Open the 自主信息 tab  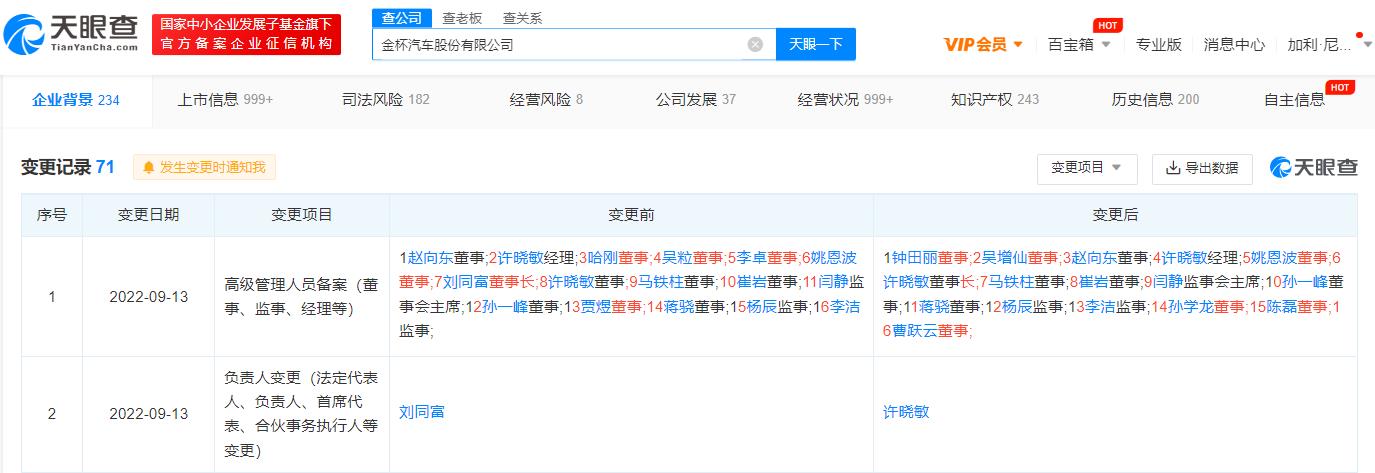[1294, 100]
